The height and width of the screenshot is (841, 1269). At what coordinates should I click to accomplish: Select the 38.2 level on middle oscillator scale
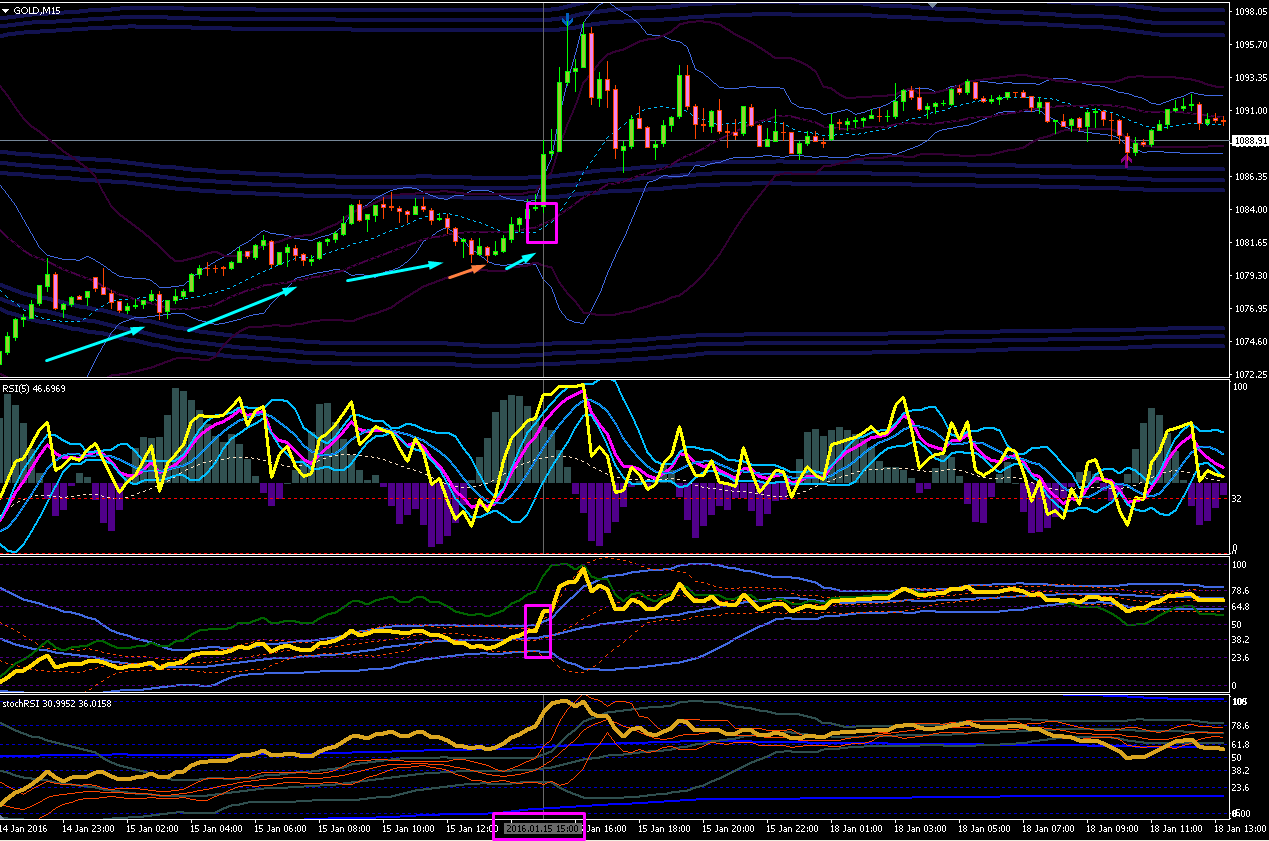[1241, 639]
